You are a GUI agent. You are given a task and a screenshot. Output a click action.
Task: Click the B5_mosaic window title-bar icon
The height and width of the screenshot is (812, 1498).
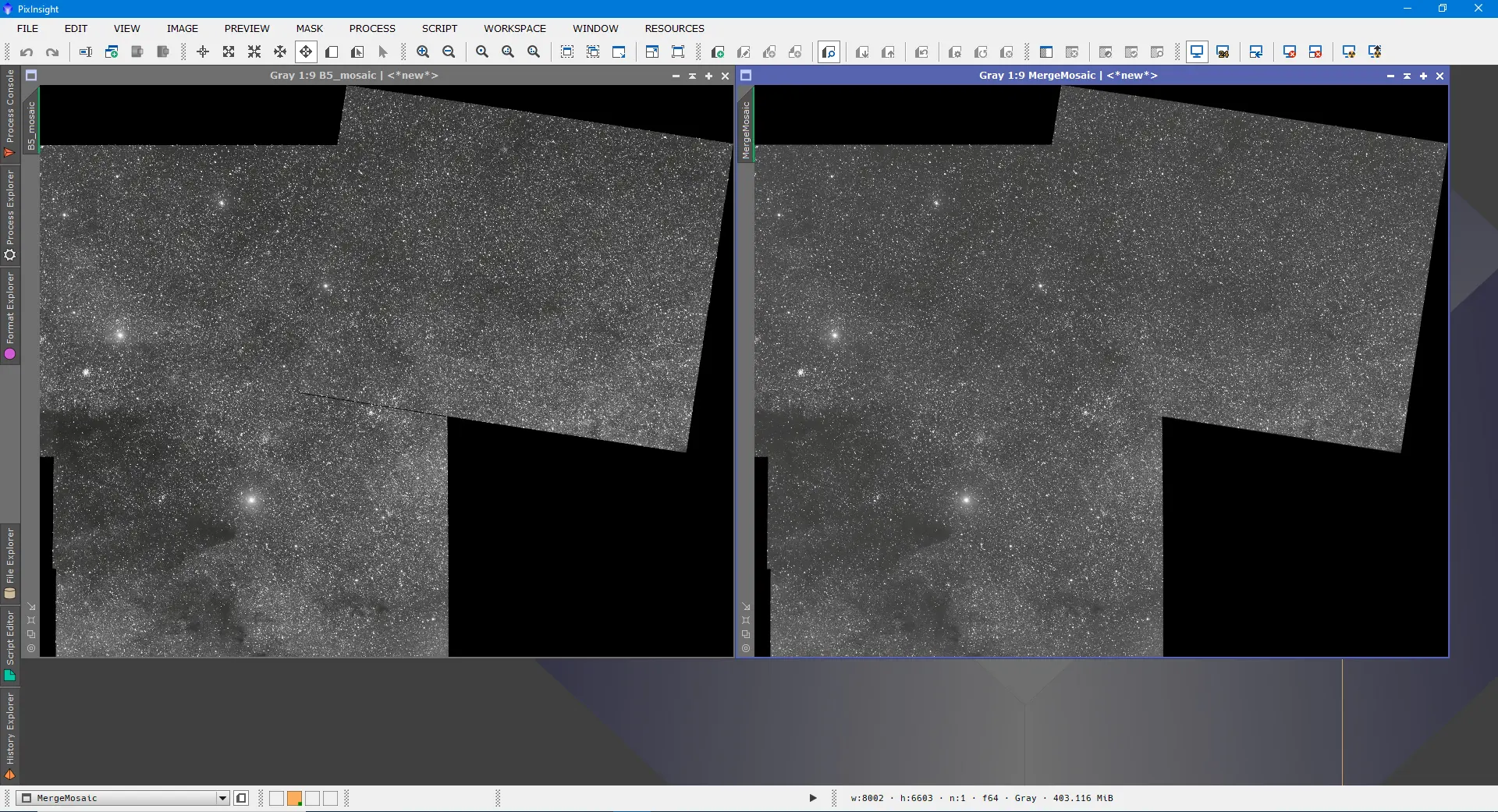(x=31, y=76)
